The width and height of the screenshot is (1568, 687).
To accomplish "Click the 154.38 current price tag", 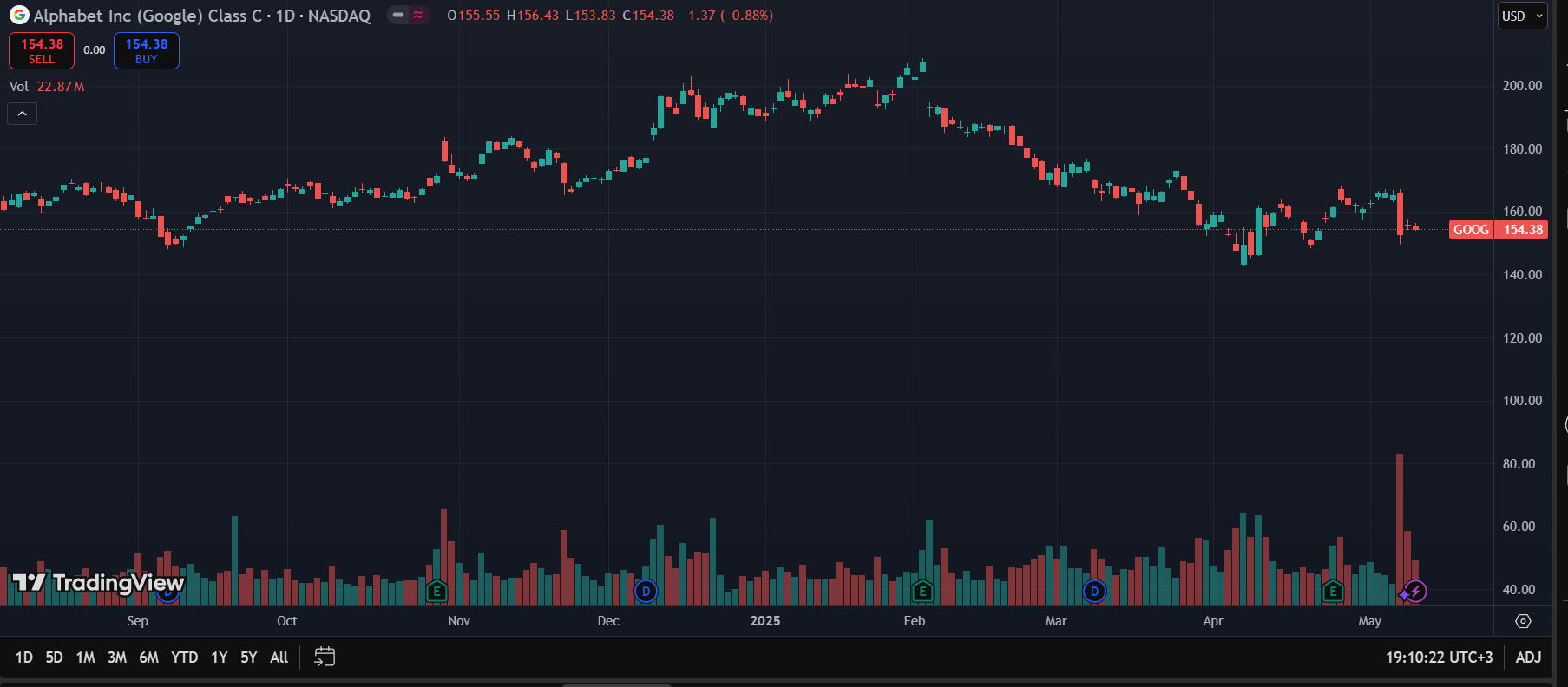I will pos(1523,230).
